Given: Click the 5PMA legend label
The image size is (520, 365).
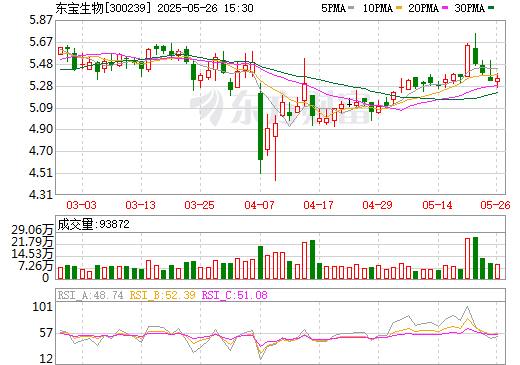Looking at the screenshot, I should click(x=333, y=8).
